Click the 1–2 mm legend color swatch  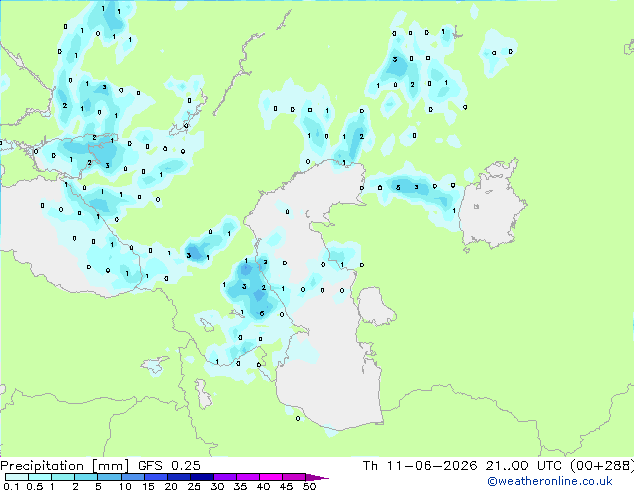[63, 477]
